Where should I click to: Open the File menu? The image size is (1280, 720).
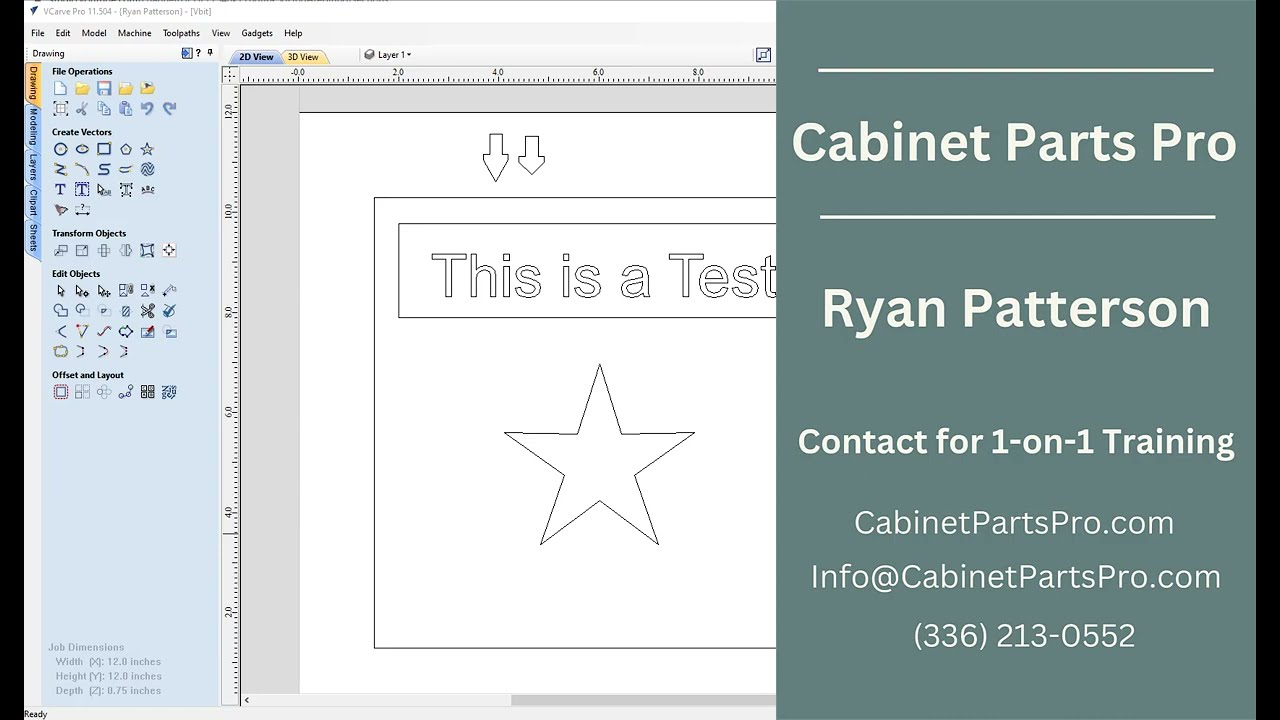click(37, 33)
